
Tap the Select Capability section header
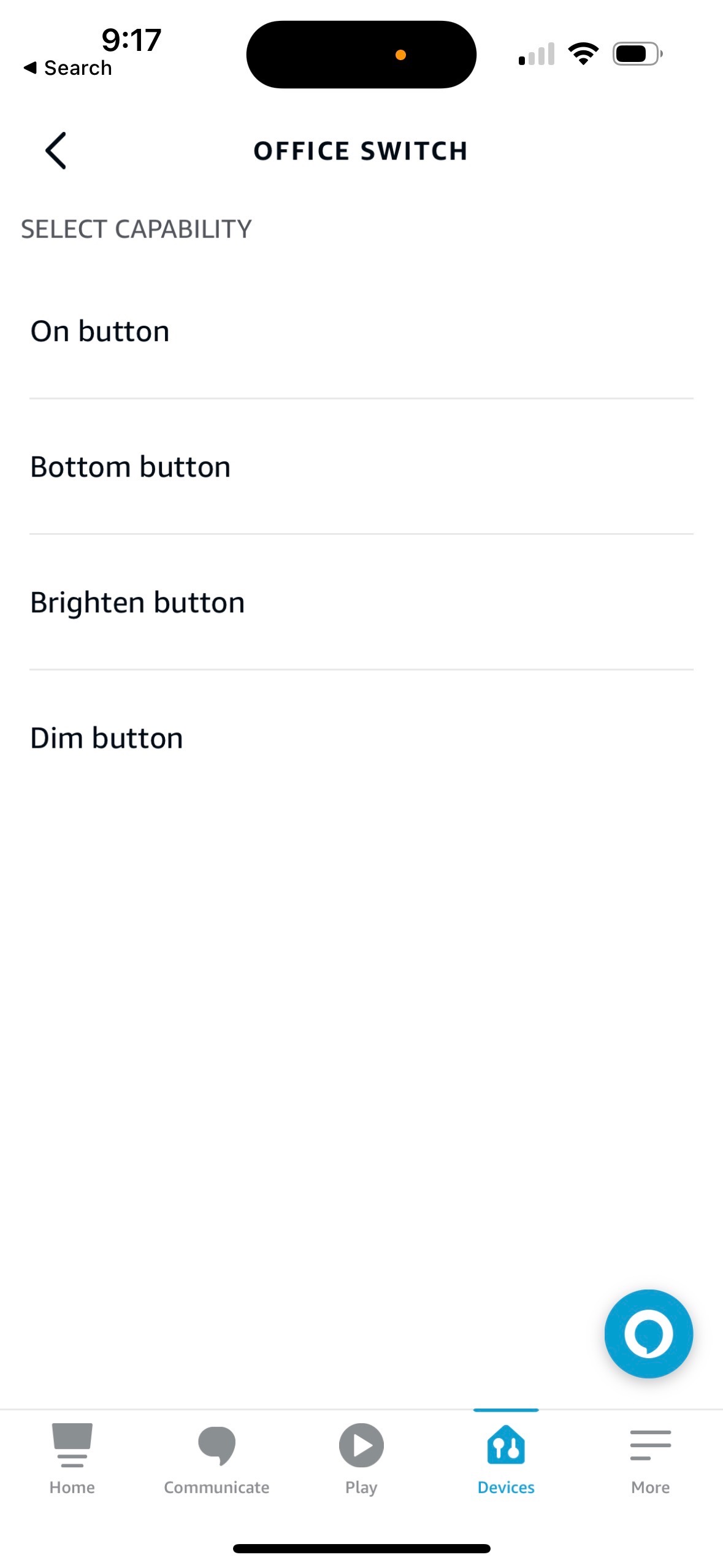[x=137, y=229]
